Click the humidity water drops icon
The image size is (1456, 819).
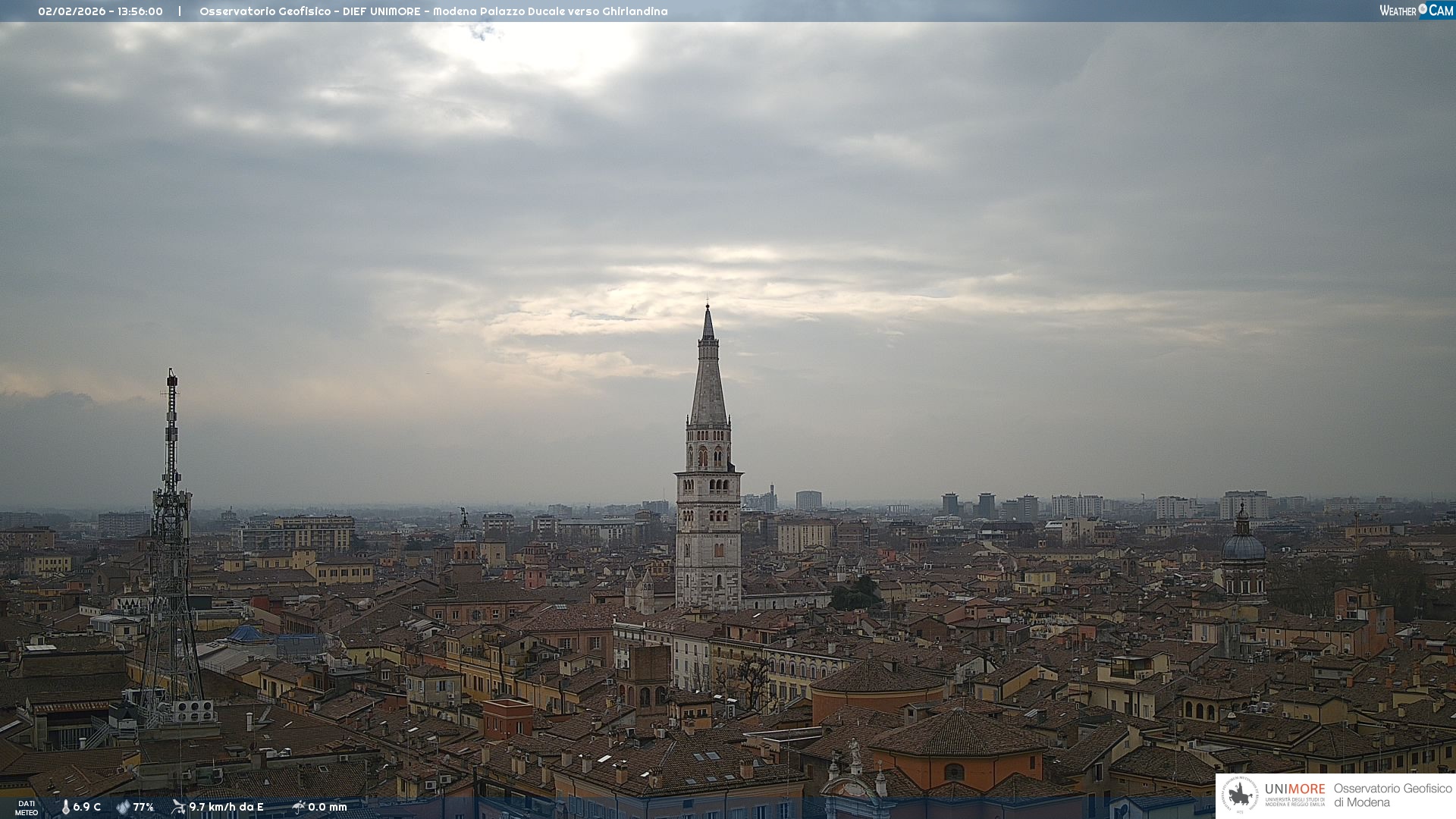pos(123,808)
